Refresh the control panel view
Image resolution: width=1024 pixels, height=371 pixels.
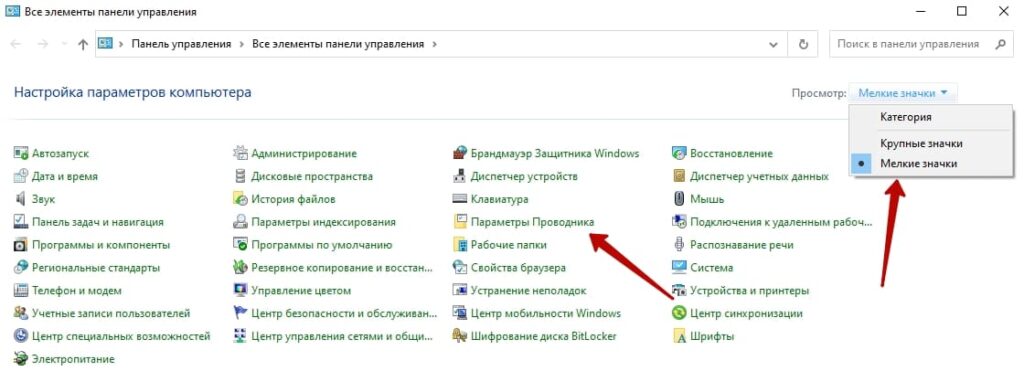(803, 44)
